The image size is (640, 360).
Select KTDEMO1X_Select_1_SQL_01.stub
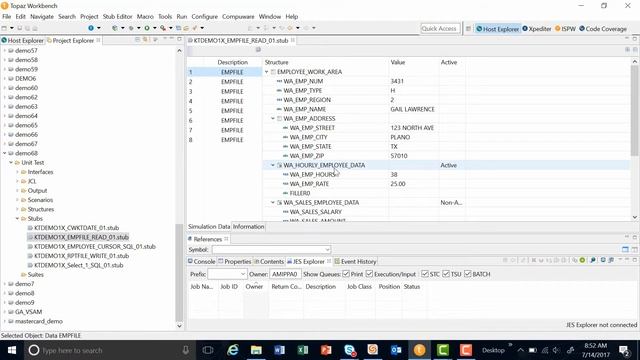(78, 265)
